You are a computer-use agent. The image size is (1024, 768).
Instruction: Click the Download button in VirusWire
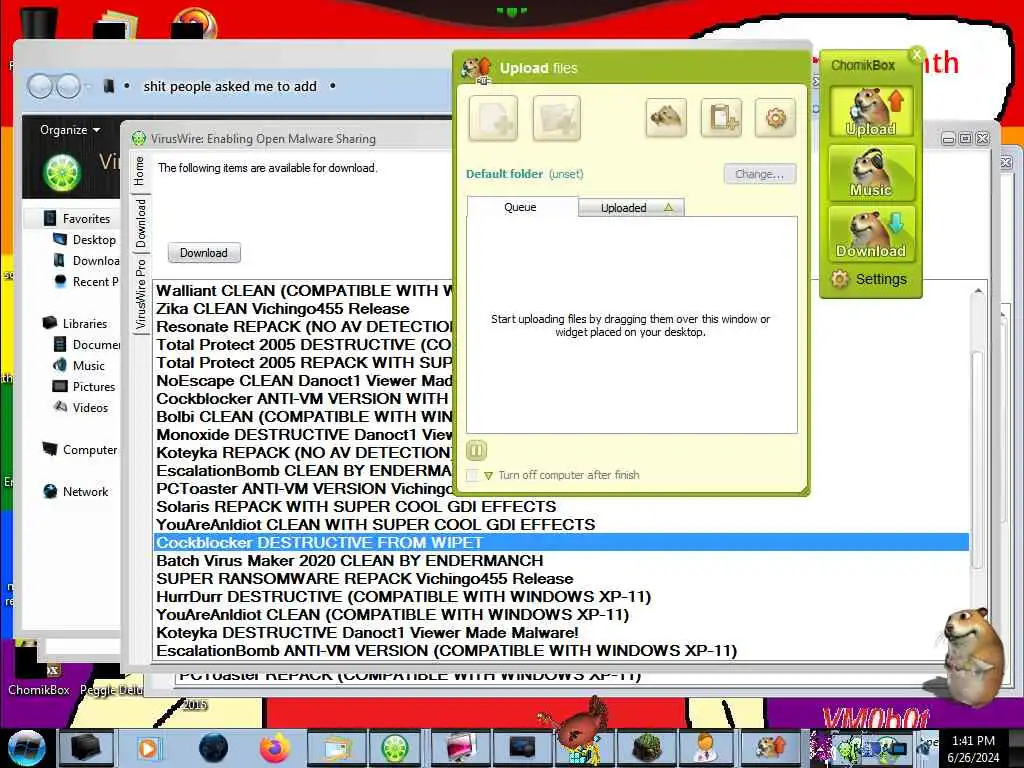click(x=204, y=253)
